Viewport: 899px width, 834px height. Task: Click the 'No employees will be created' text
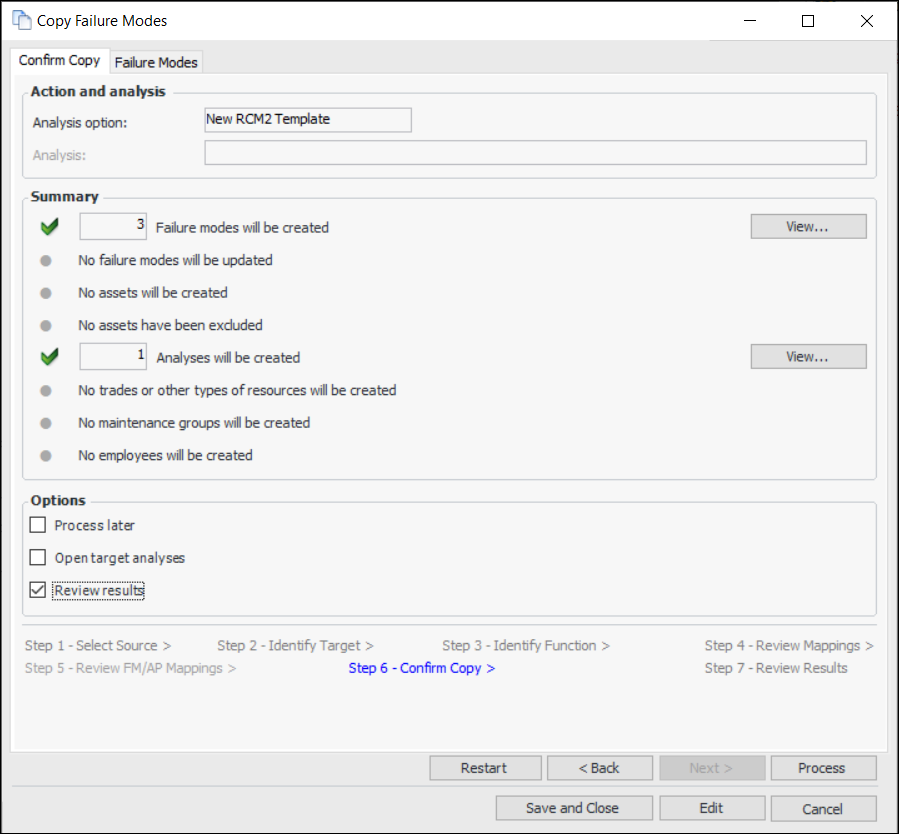coord(165,455)
